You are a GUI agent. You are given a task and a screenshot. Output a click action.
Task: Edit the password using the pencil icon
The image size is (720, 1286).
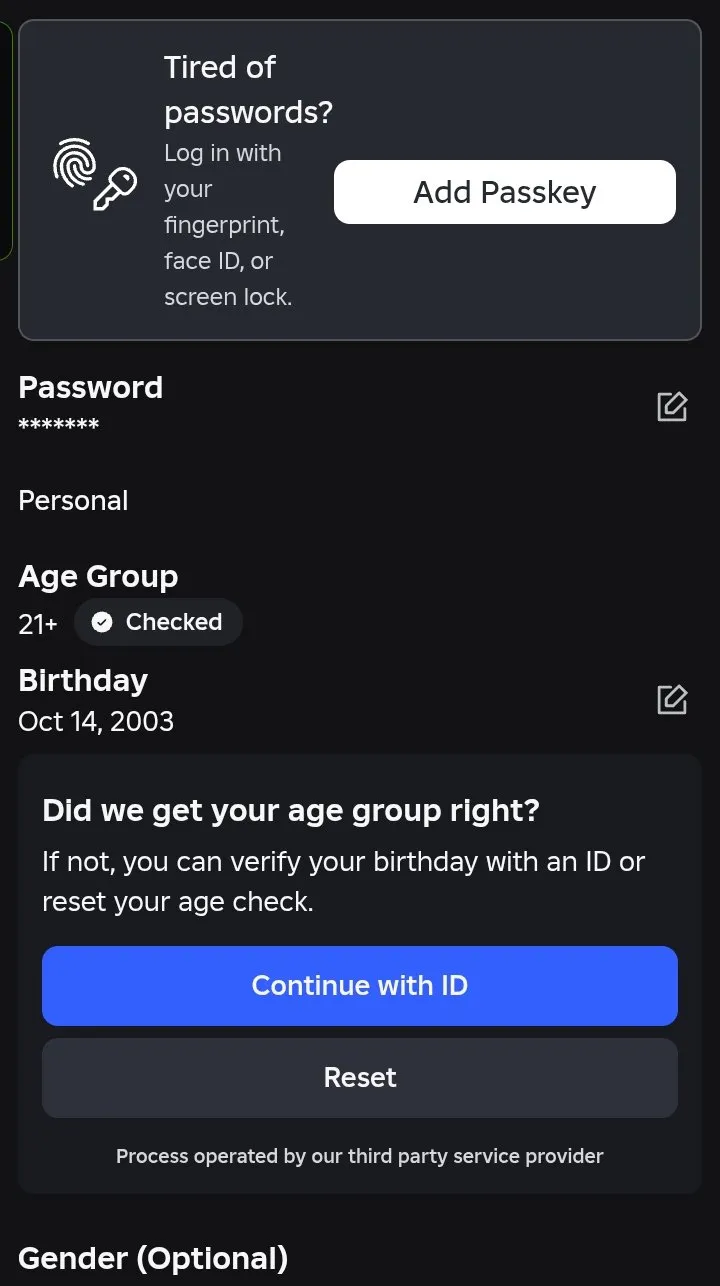(x=672, y=407)
